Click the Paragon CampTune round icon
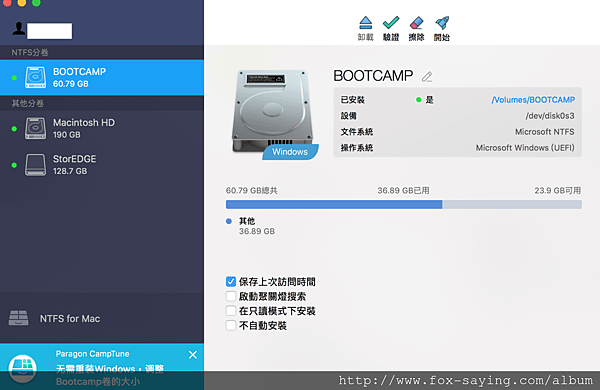This screenshot has height=390, width=600. coord(23,369)
